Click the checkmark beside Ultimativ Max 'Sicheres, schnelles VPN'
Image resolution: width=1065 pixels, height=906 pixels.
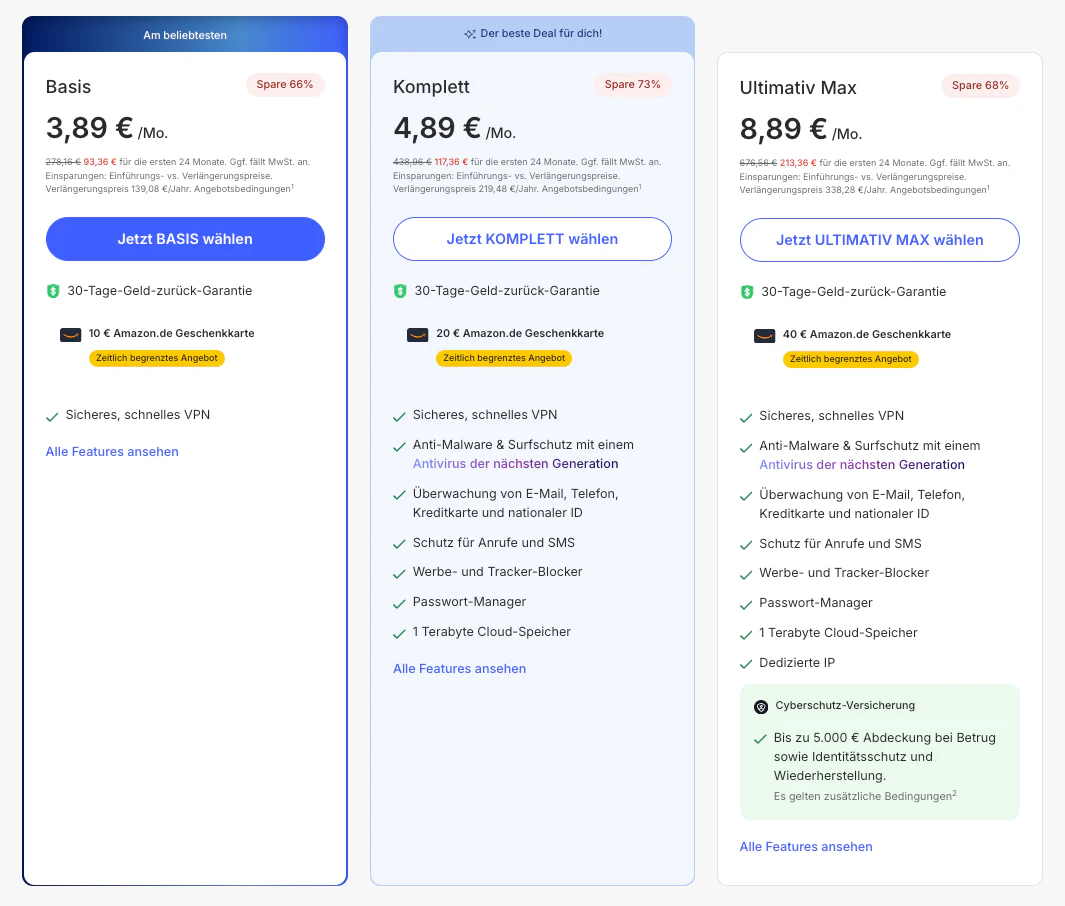746,418
